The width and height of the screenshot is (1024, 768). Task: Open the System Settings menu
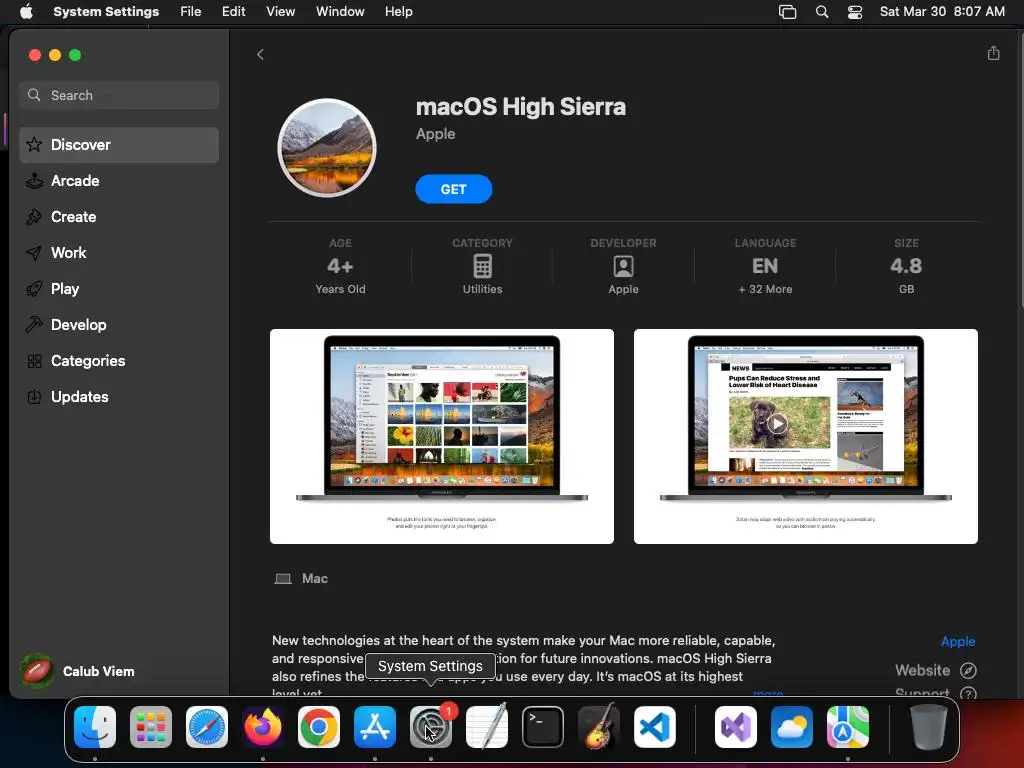point(106,12)
